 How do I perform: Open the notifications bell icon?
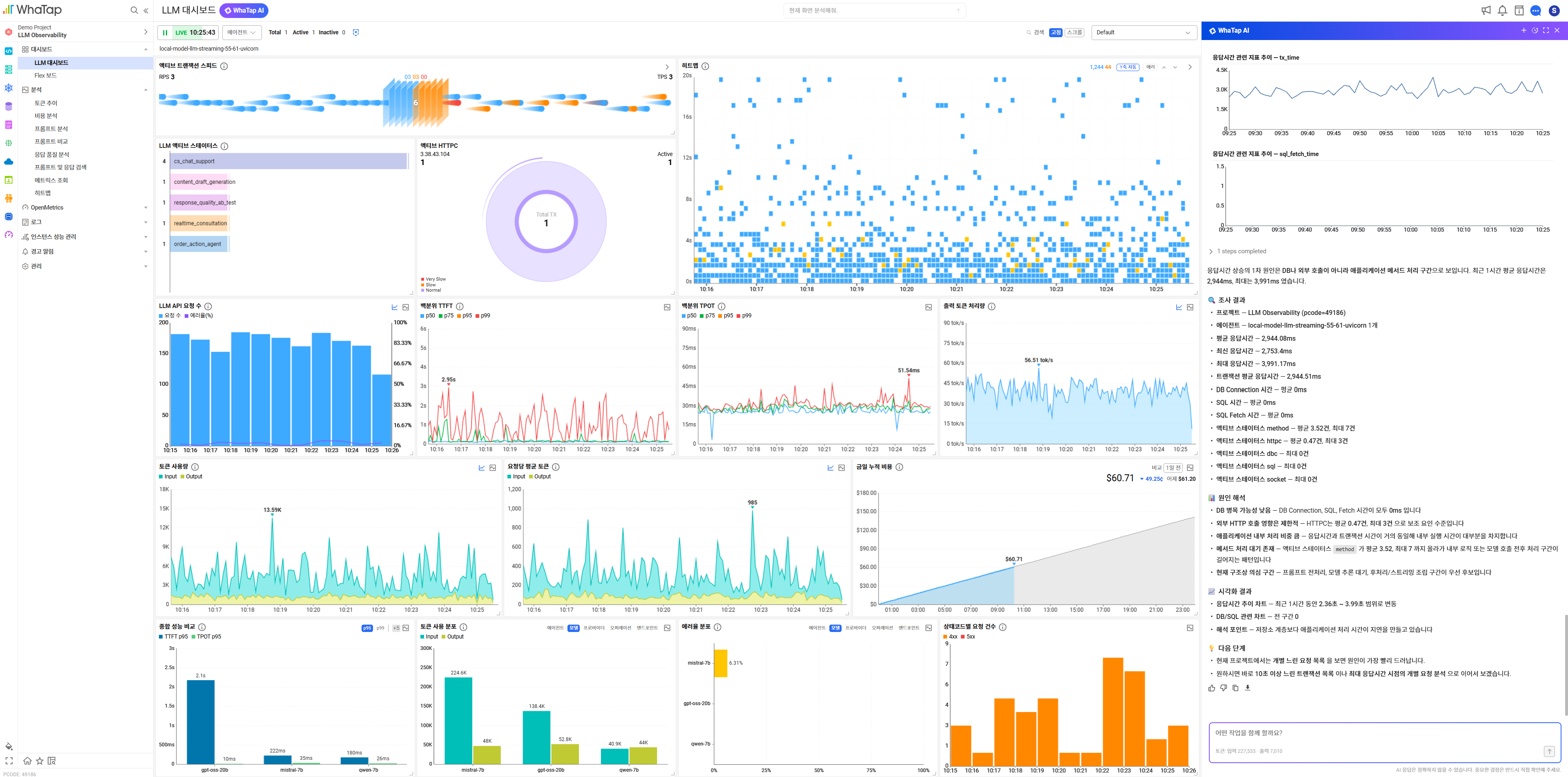(x=1502, y=10)
